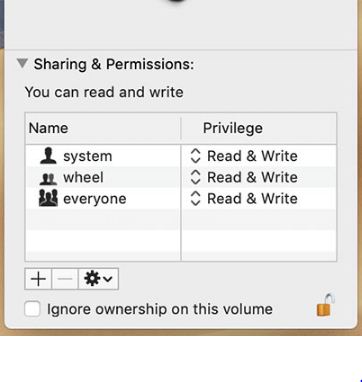The image size is (362, 382).
Task: Select the system user icon
Action: (48, 156)
